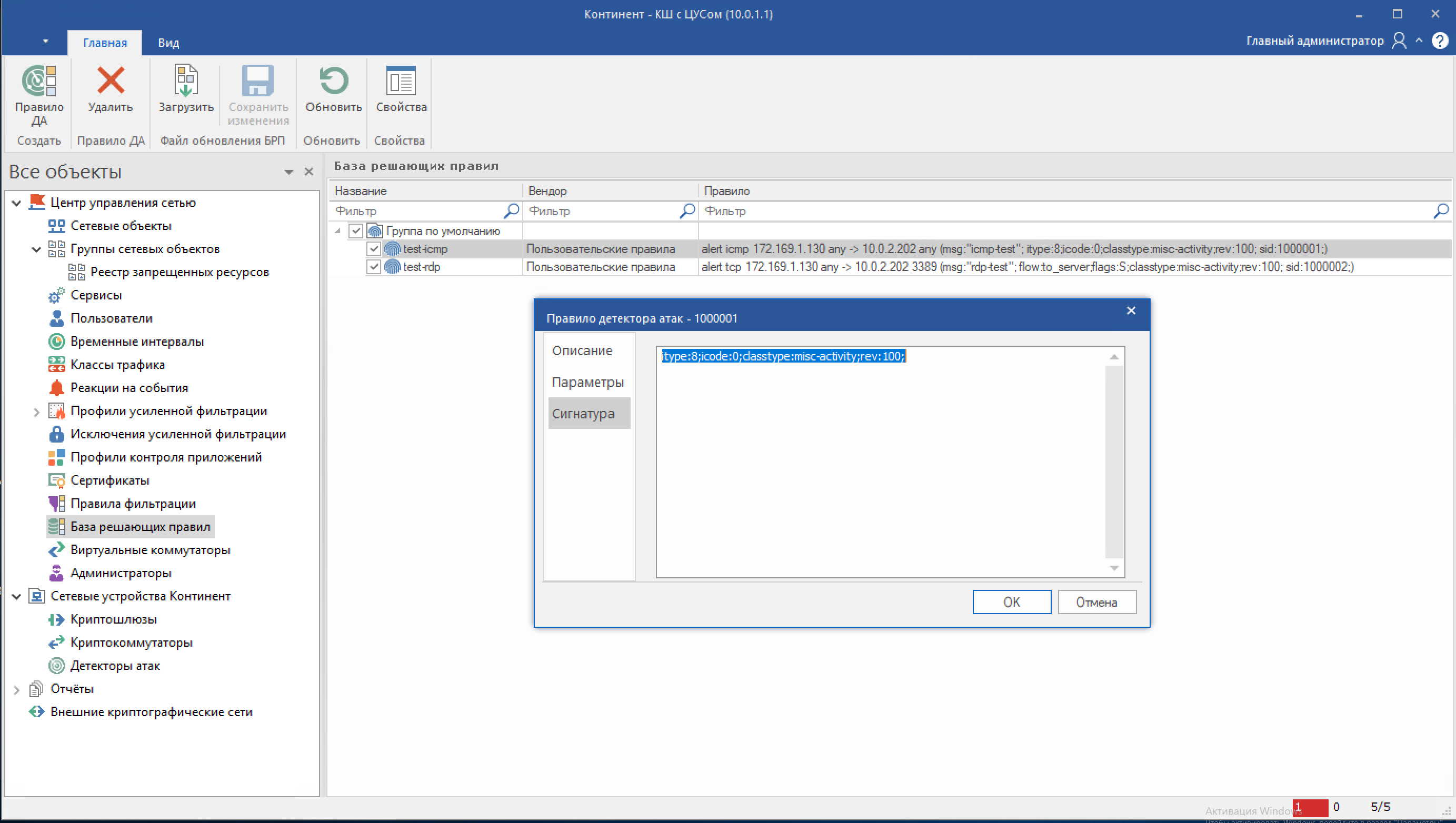1456x823 pixels.
Task: Open the Параметры tab in dialog
Action: pyautogui.click(x=587, y=382)
